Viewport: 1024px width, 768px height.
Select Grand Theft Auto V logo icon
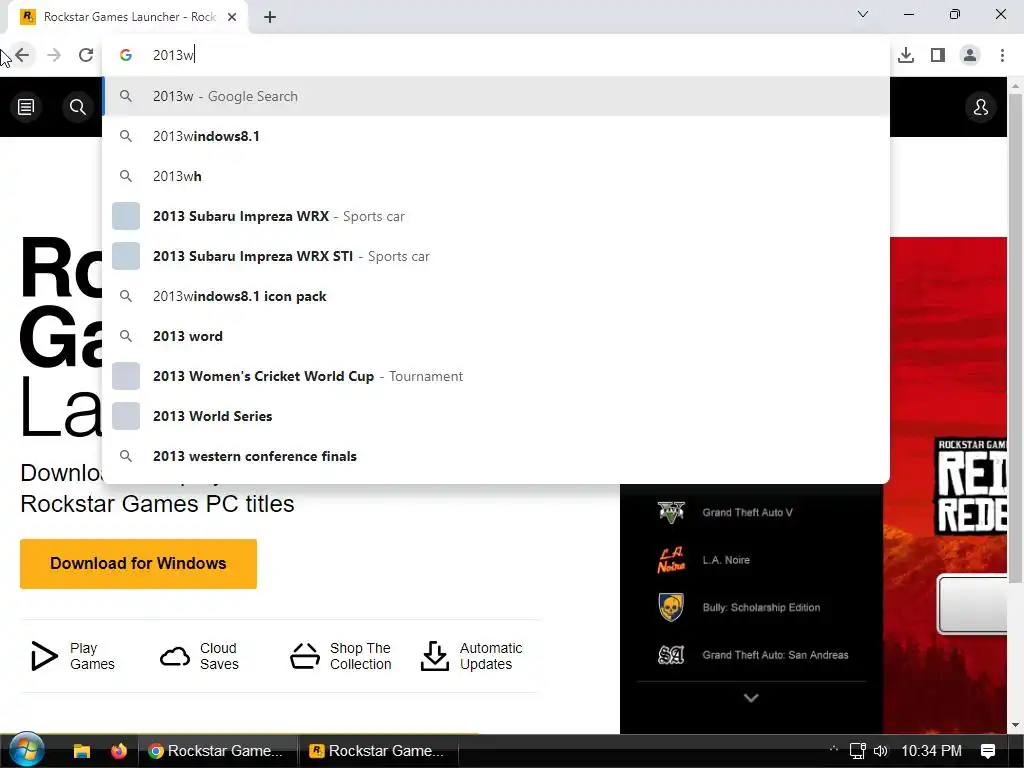pos(671,513)
